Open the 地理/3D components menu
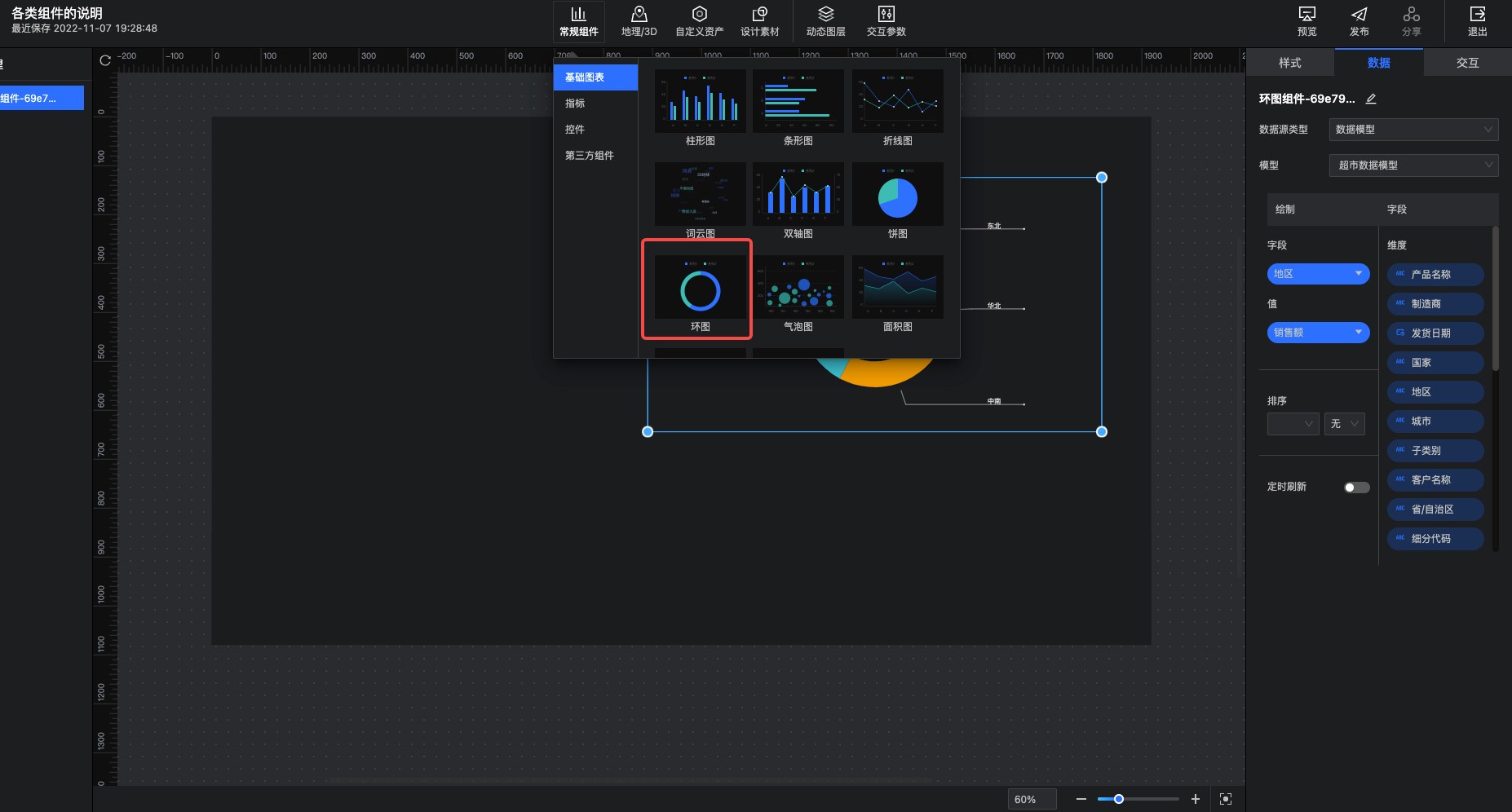 pos(639,22)
